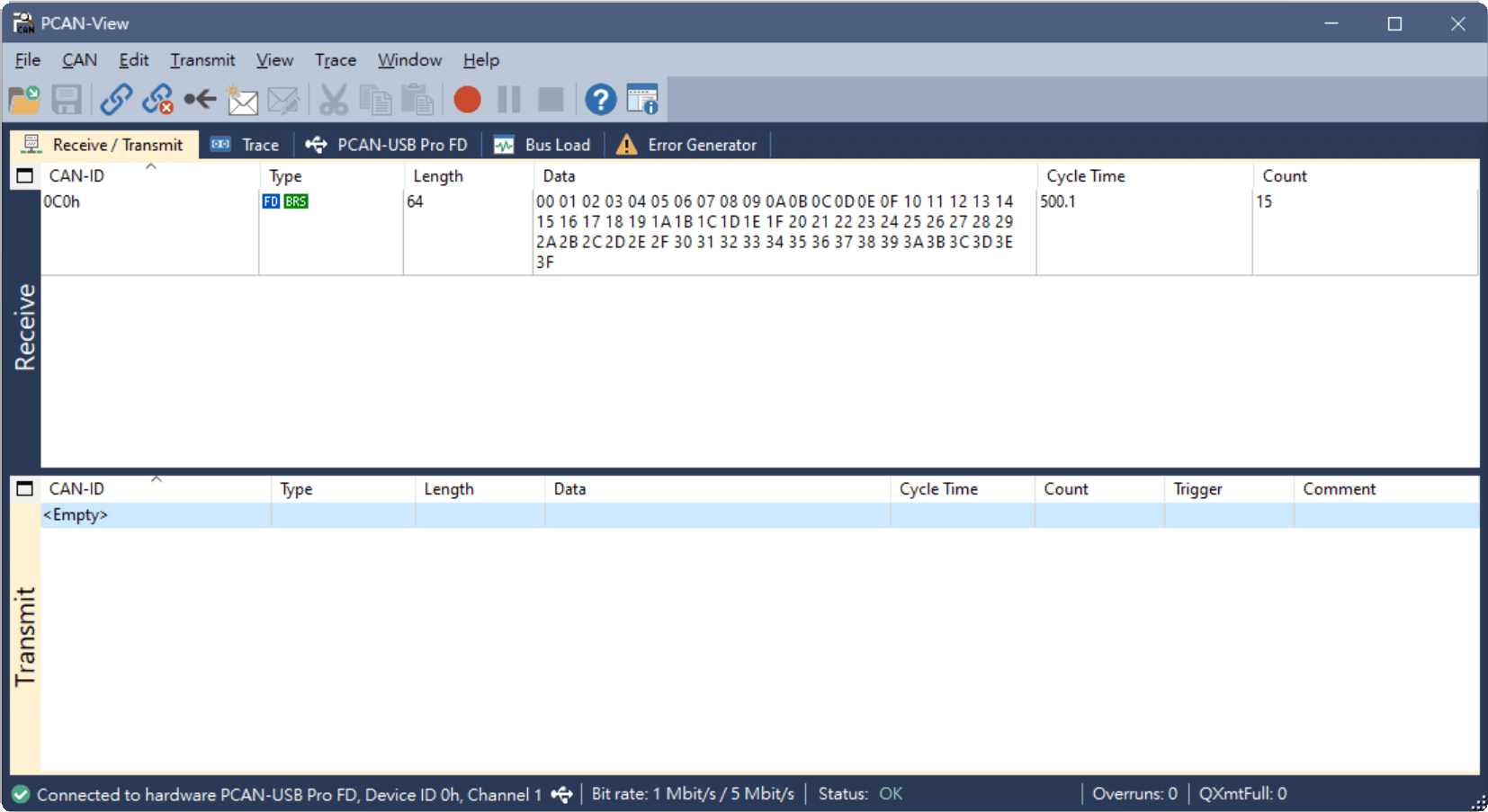Click the Copy documents icon
The width and height of the screenshot is (1488, 812).
coord(375,99)
